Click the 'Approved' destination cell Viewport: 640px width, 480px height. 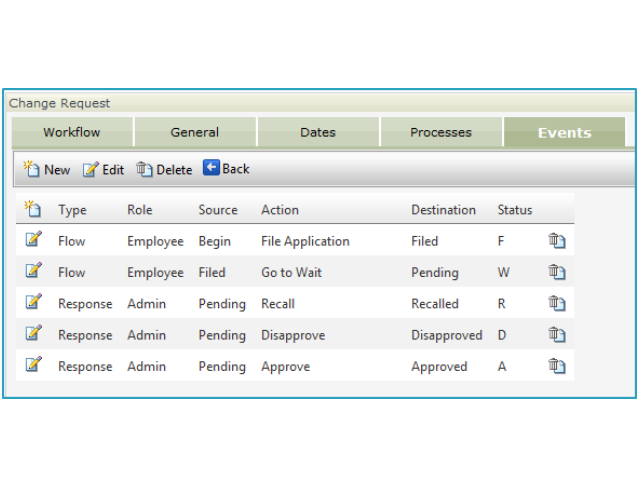pyautogui.click(x=439, y=367)
